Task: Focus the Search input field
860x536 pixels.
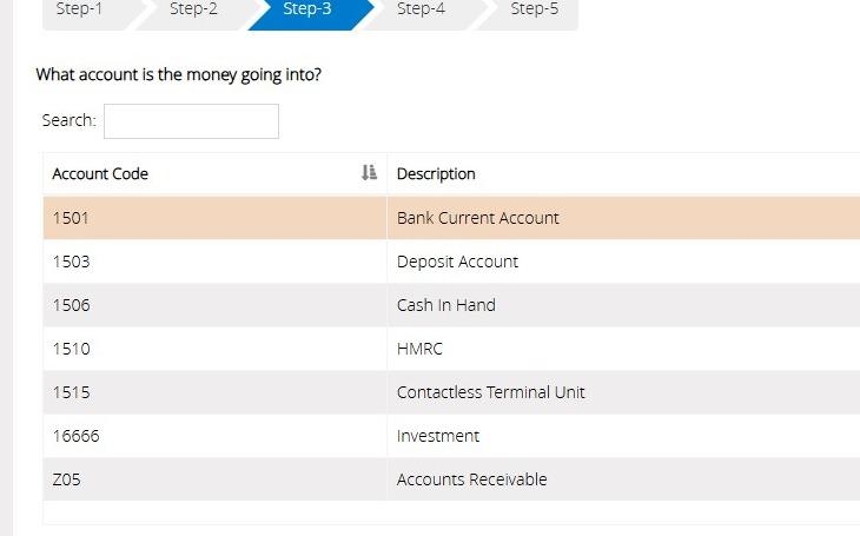Action: pos(191,121)
